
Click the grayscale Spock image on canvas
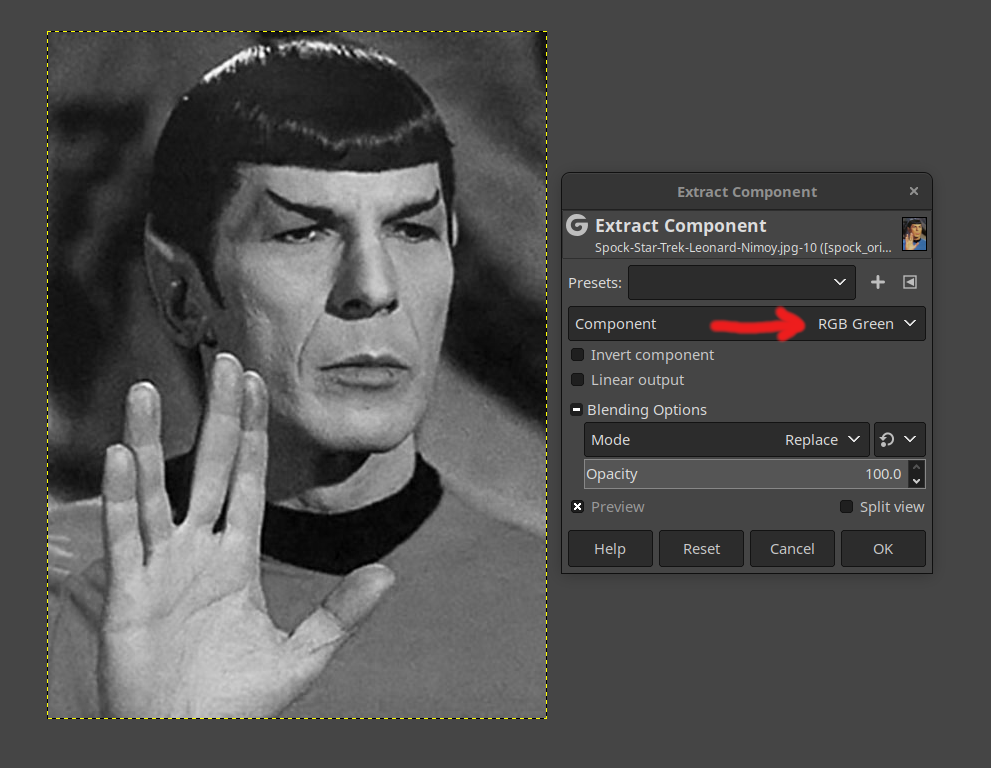coord(297,375)
